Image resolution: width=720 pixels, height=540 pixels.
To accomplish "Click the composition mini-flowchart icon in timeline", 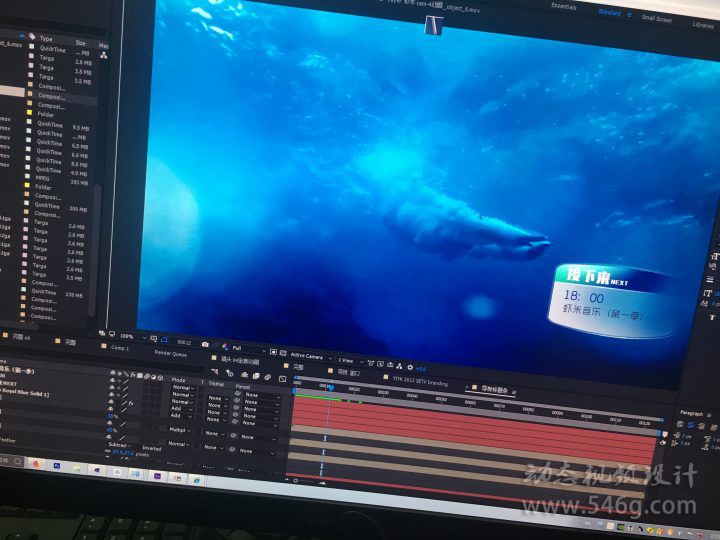I will [214, 371].
